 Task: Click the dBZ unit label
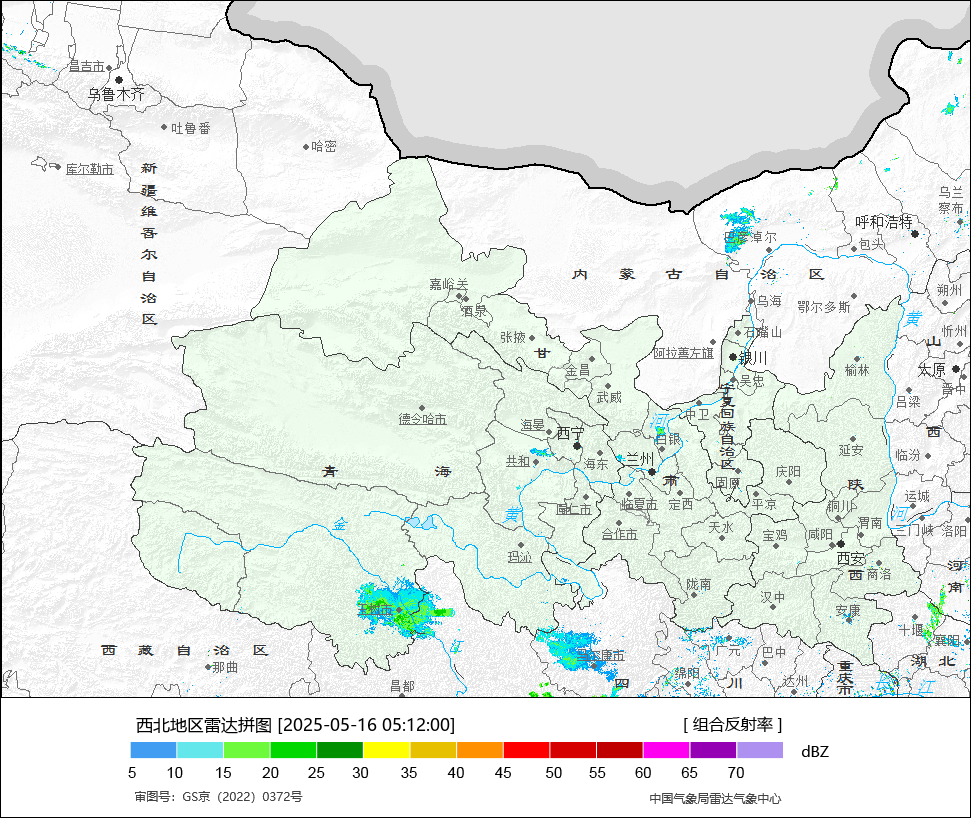point(814,751)
